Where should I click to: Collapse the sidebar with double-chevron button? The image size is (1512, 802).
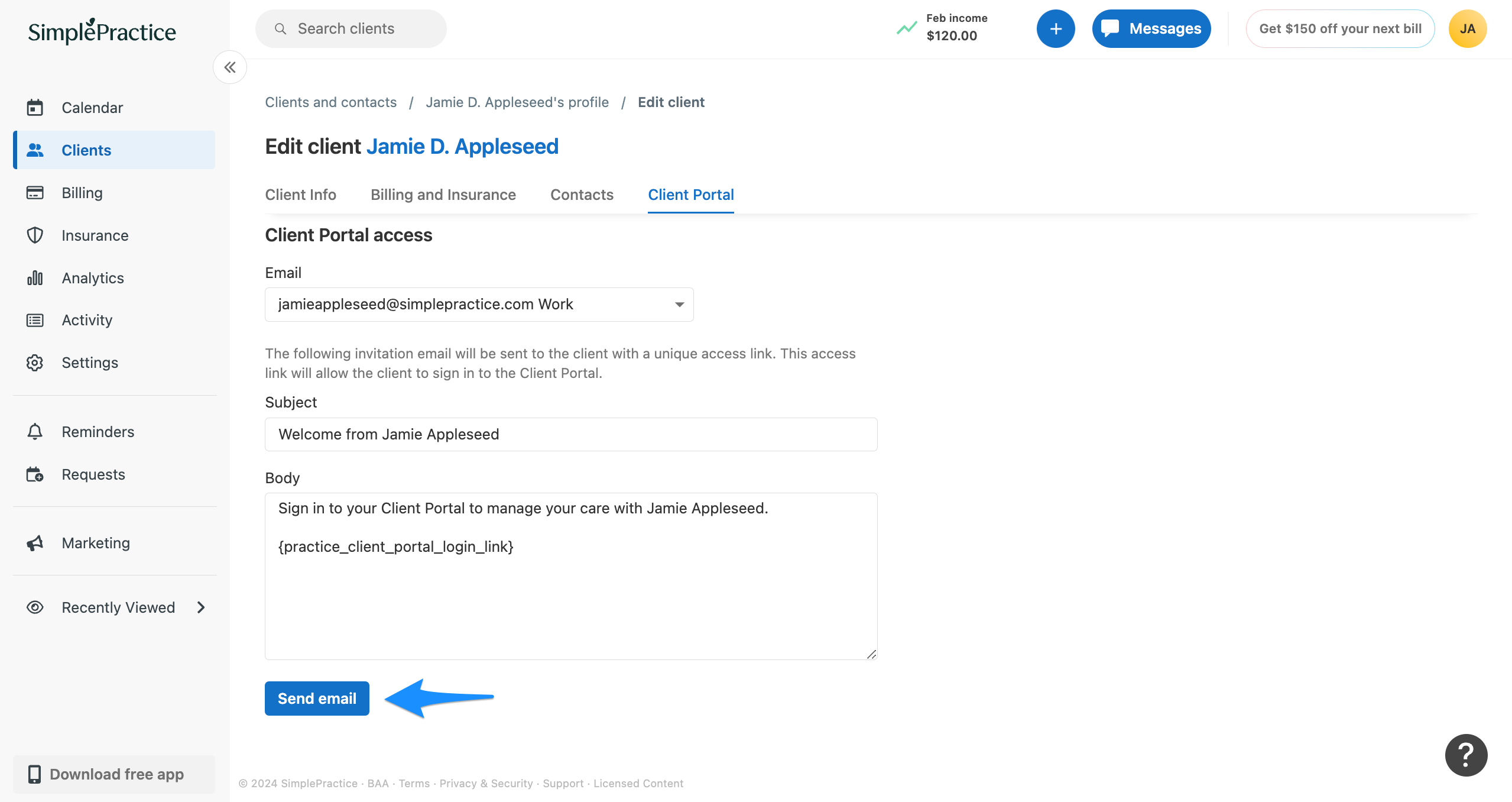tap(230, 67)
